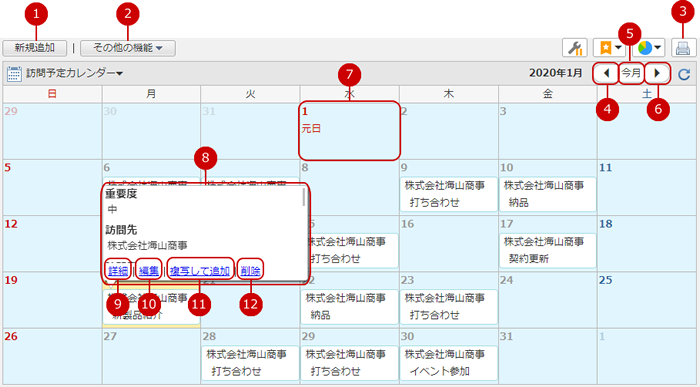The height and width of the screenshot is (387, 700).
Task: Open the 詳細 link in popup
Action: (118, 270)
